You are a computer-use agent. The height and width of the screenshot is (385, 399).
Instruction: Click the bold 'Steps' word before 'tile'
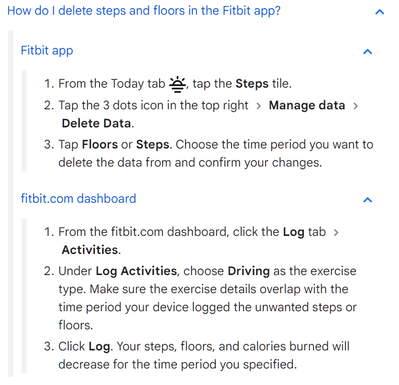pos(252,84)
